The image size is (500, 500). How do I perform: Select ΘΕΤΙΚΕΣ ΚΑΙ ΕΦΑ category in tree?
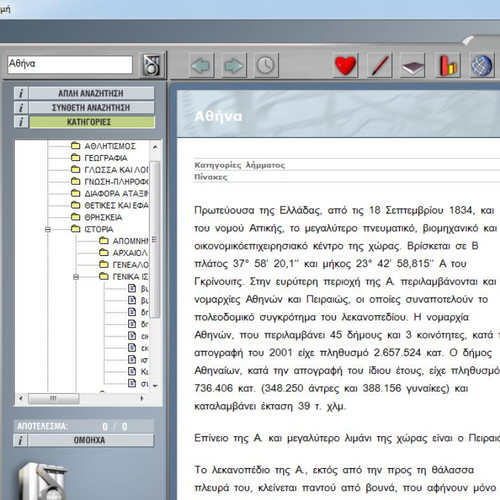(x=116, y=205)
